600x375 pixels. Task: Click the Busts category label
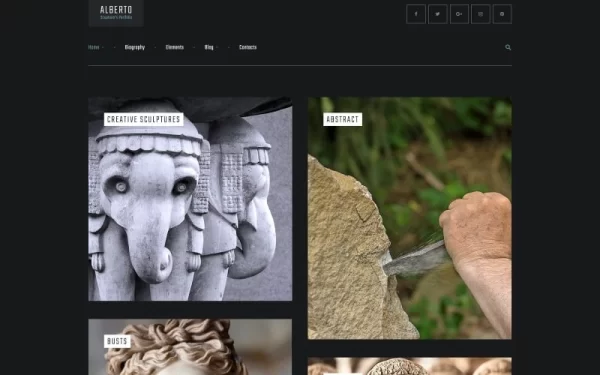pos(117,341)
